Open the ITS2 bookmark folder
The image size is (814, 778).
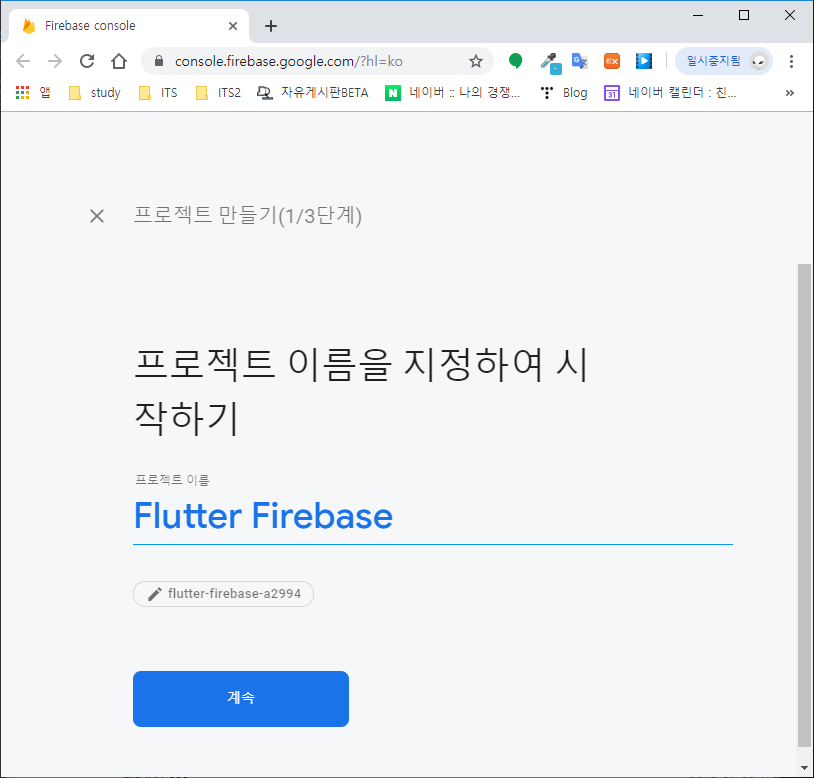(218, 93)
